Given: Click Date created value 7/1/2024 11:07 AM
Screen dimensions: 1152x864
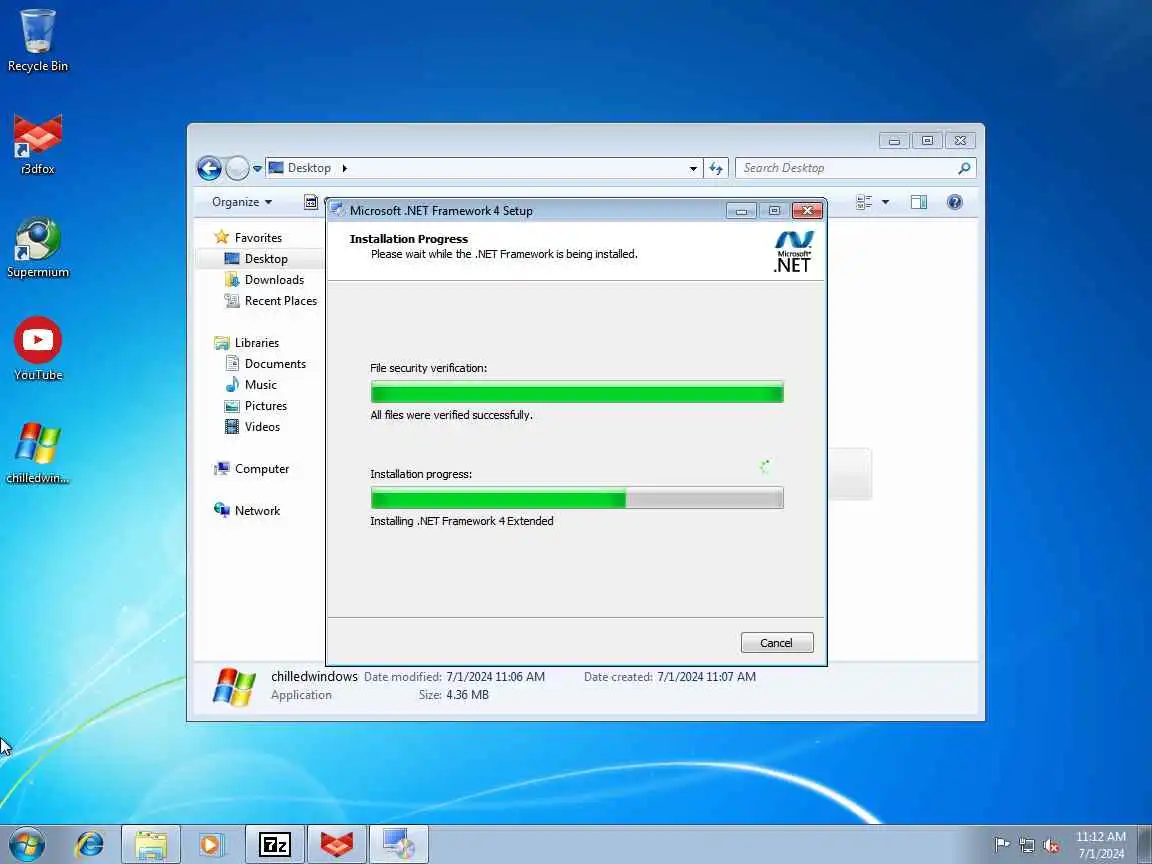Looking at the screenshot, I should (x=706, y=677).
